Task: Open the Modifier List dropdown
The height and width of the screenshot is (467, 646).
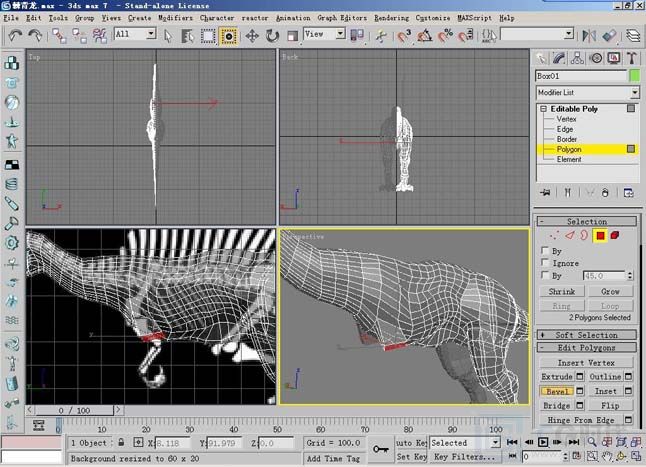Action: [635, 93]
